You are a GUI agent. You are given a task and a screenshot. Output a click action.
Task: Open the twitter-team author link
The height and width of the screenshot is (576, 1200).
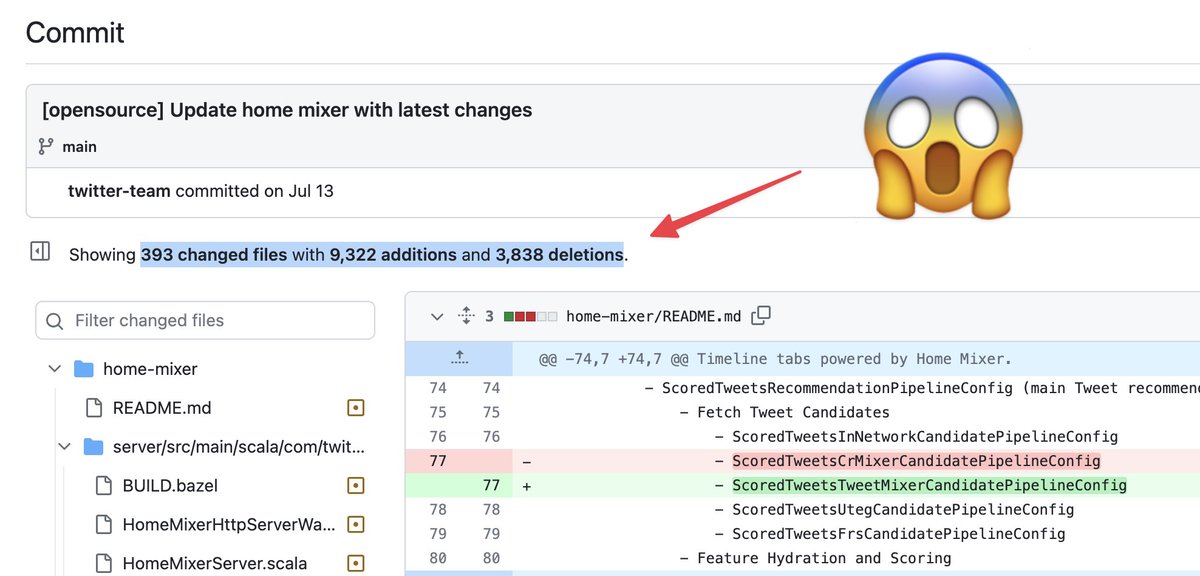pos(119,190)
